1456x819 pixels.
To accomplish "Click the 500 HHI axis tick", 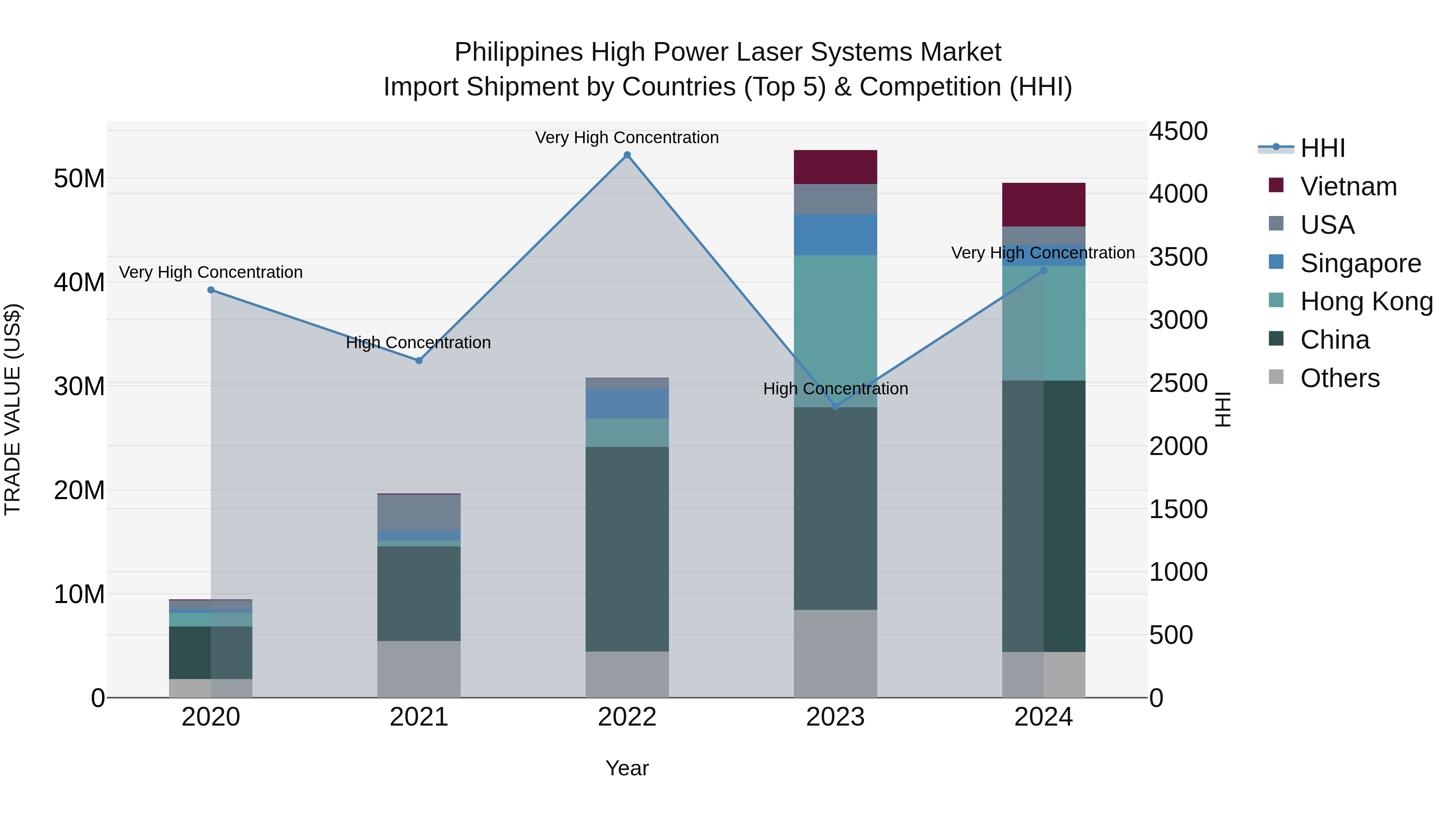I will (1171, 635).
